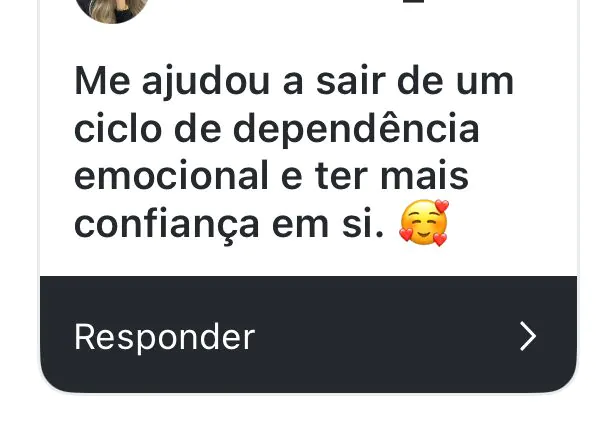Screen dimensions: 610x434
Task: Select the word "dependência" in the message
Action: click(x=356, y=130)
